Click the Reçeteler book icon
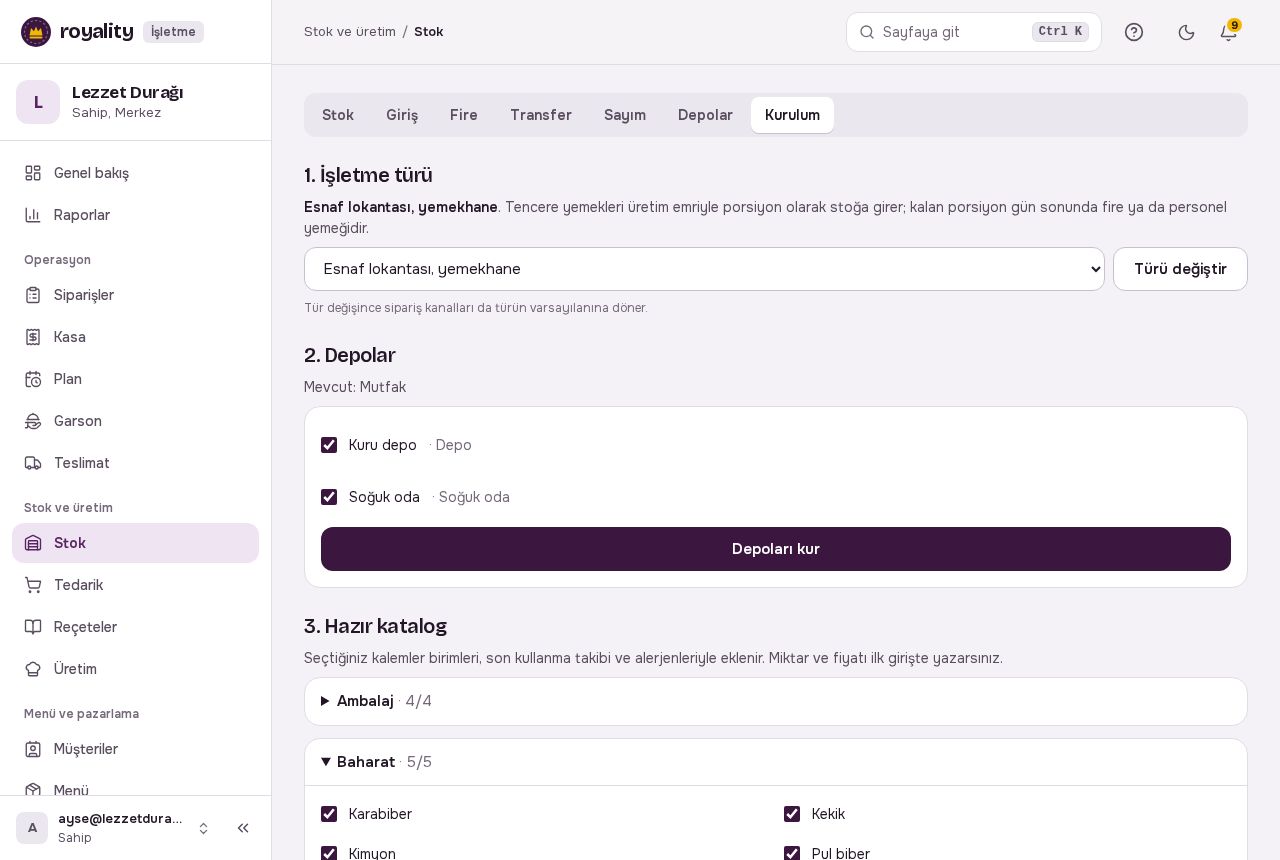 coord(33,627)
